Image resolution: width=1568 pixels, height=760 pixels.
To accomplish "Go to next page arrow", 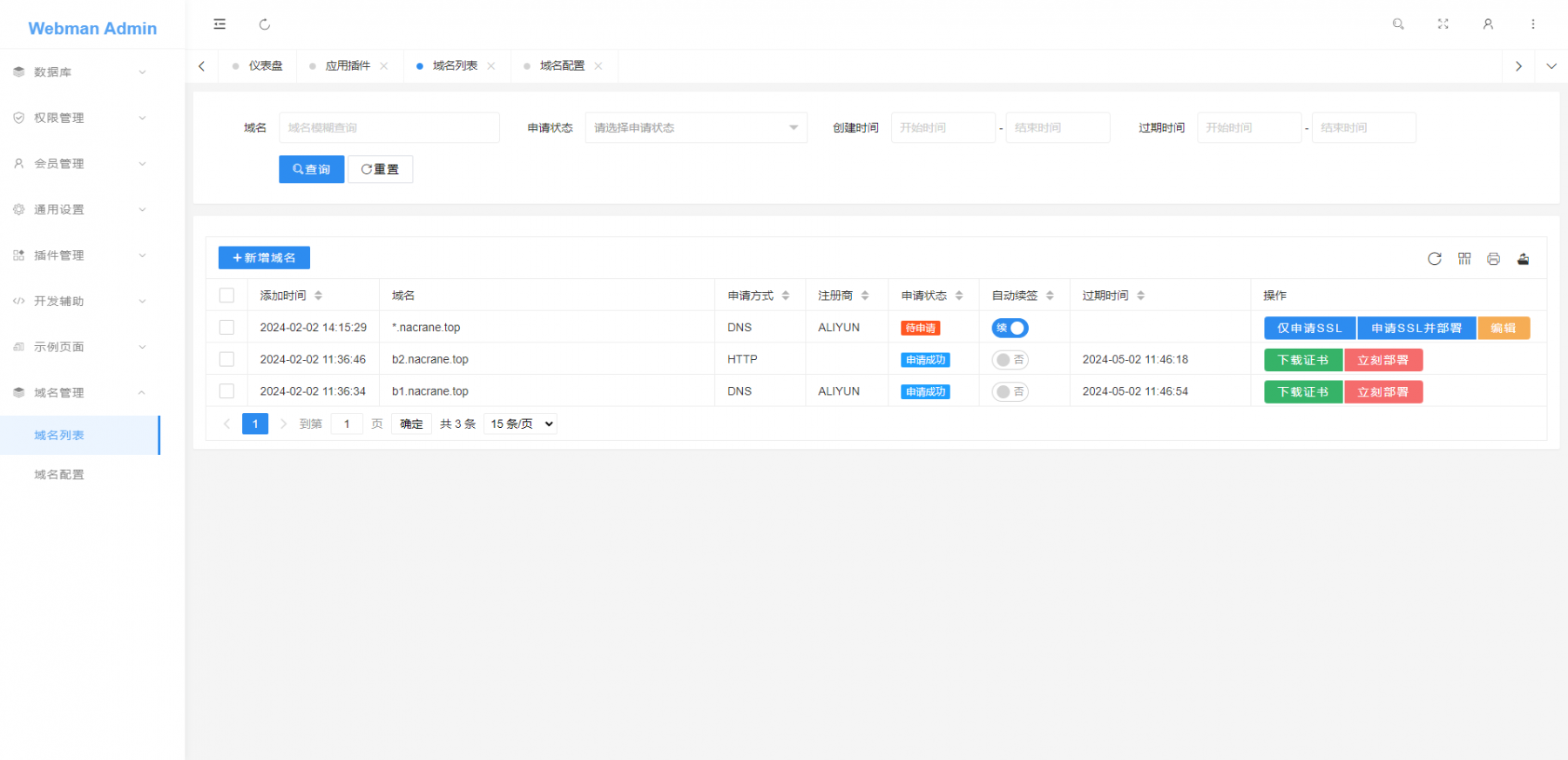I will tap(283, 424).
